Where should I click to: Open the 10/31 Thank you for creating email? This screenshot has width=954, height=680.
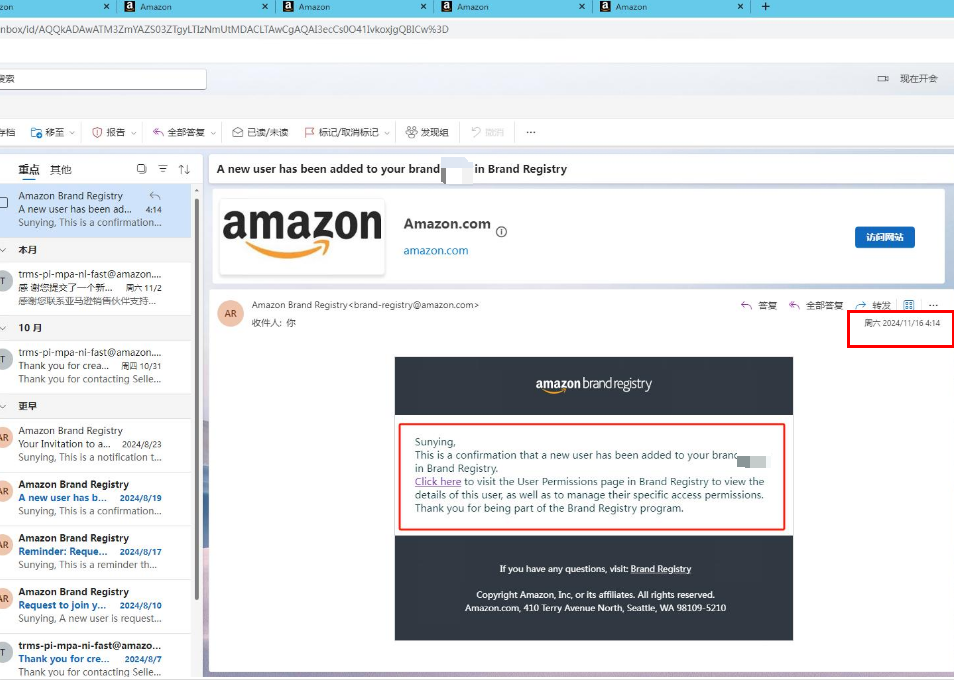pos(95,366)
